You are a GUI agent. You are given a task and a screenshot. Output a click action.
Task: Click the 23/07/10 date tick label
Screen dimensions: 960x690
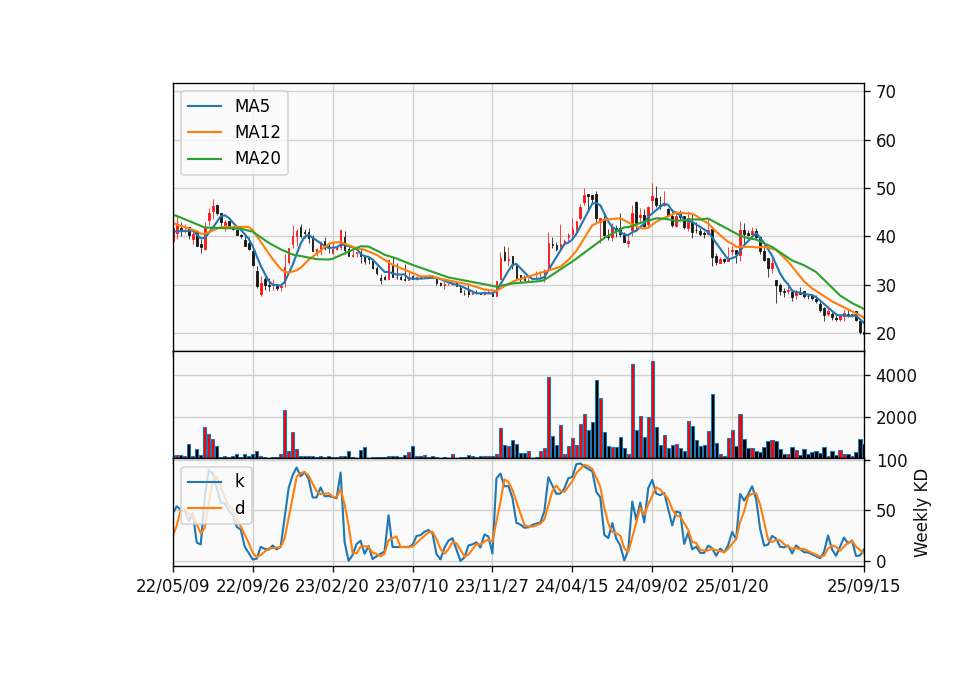(x=412, y=586)
